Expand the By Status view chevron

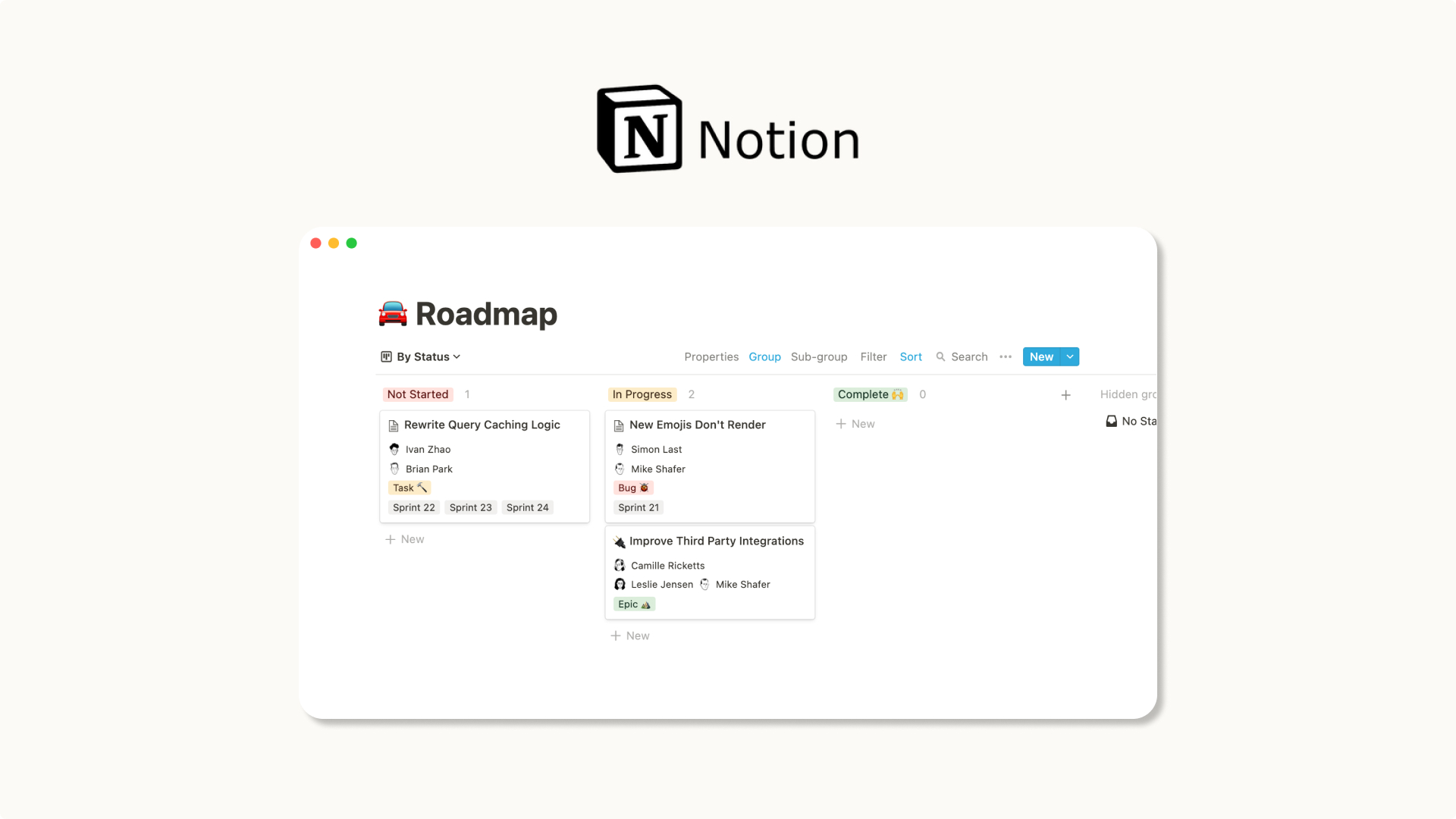point(457,356)
